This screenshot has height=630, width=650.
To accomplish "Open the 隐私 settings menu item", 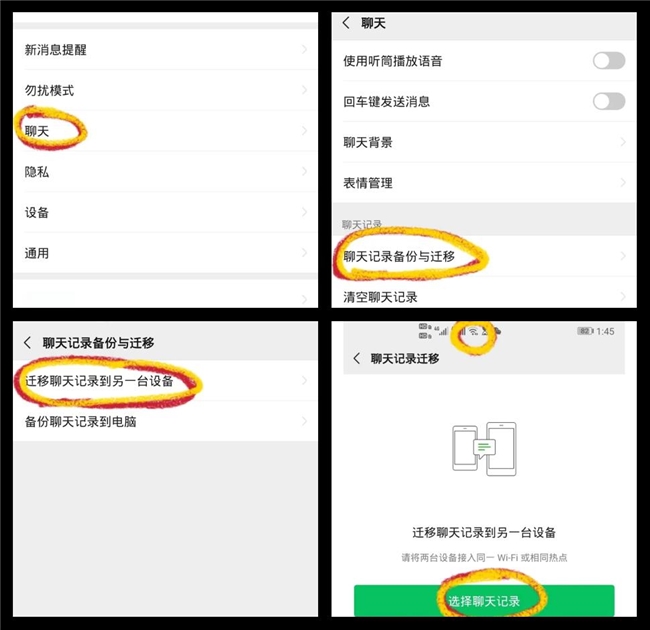I will point(165,172).
